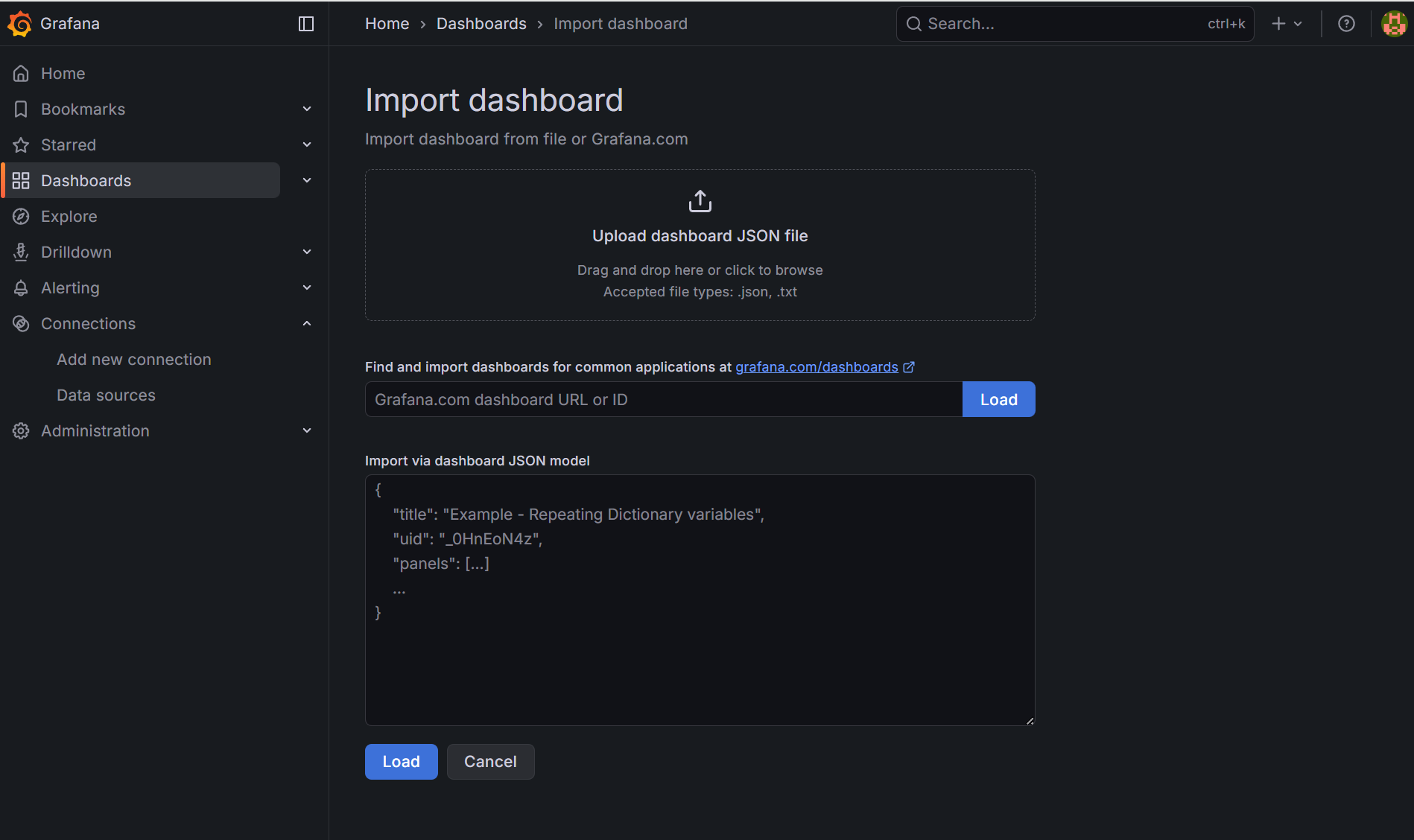The image size is (1414, 840).
Task: Open the user profile avatar
Action: (1394, 24)
